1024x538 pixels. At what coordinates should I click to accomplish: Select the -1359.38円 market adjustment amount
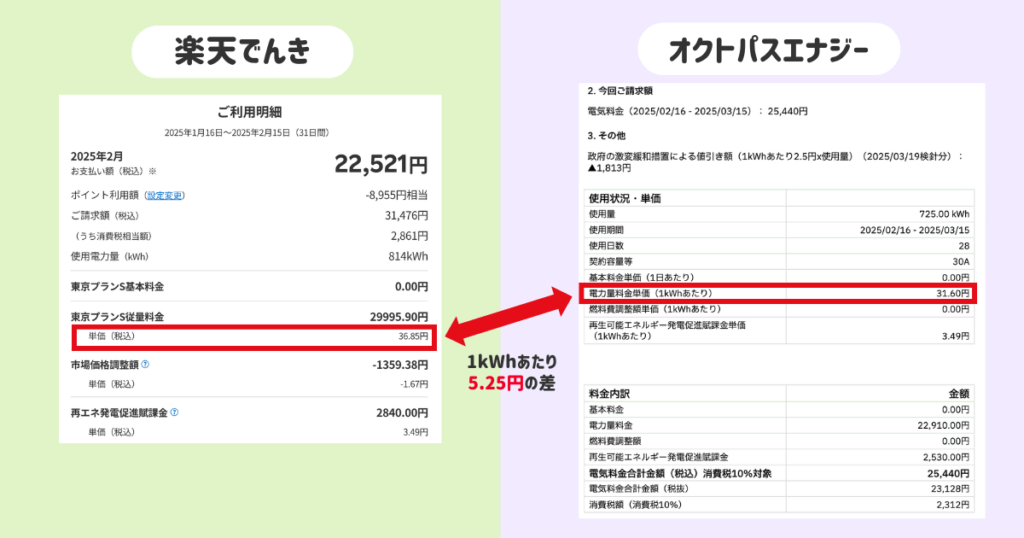[x=400, y=364]
